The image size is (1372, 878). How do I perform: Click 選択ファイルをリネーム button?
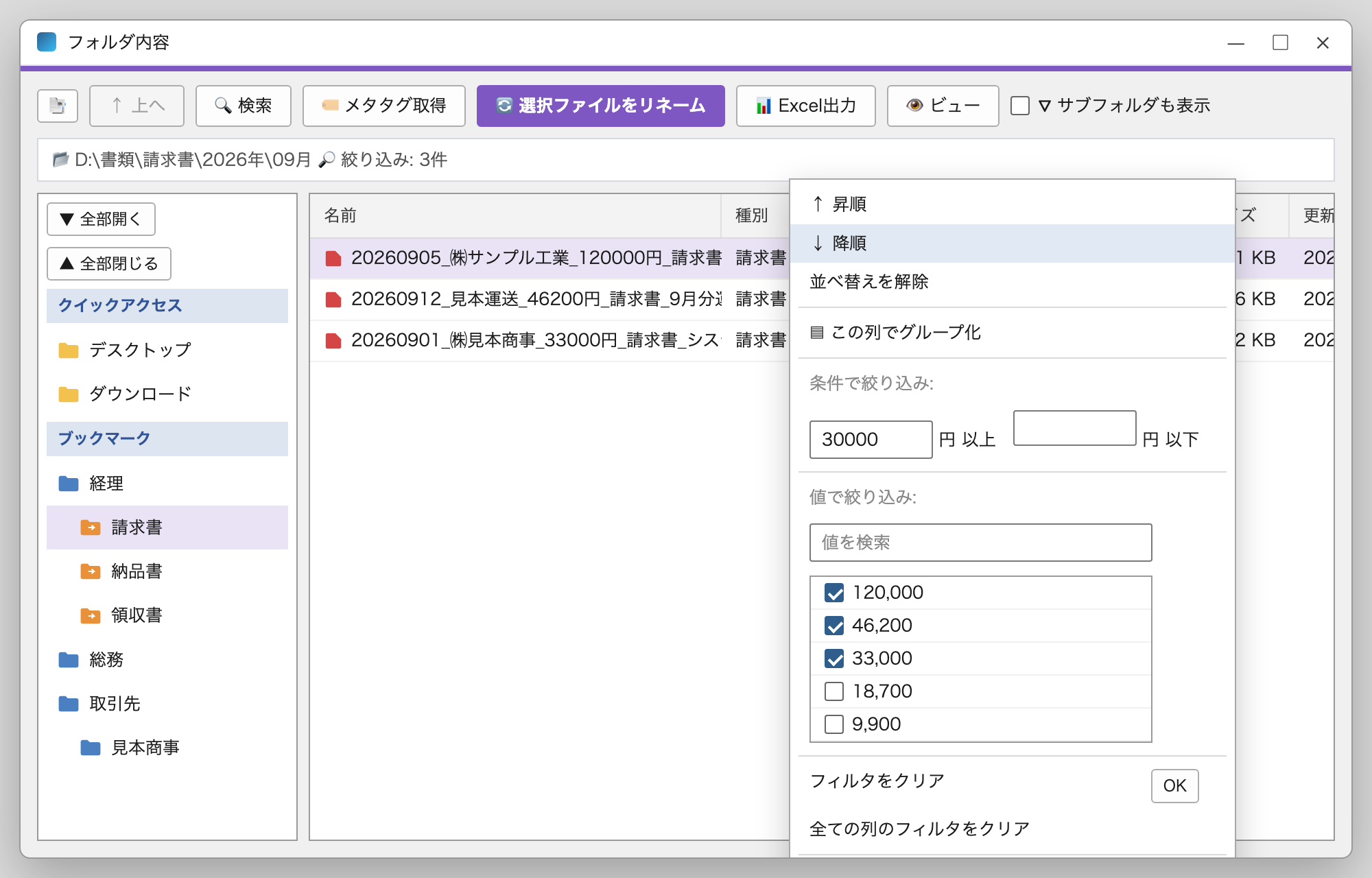(x=600, y=106)
